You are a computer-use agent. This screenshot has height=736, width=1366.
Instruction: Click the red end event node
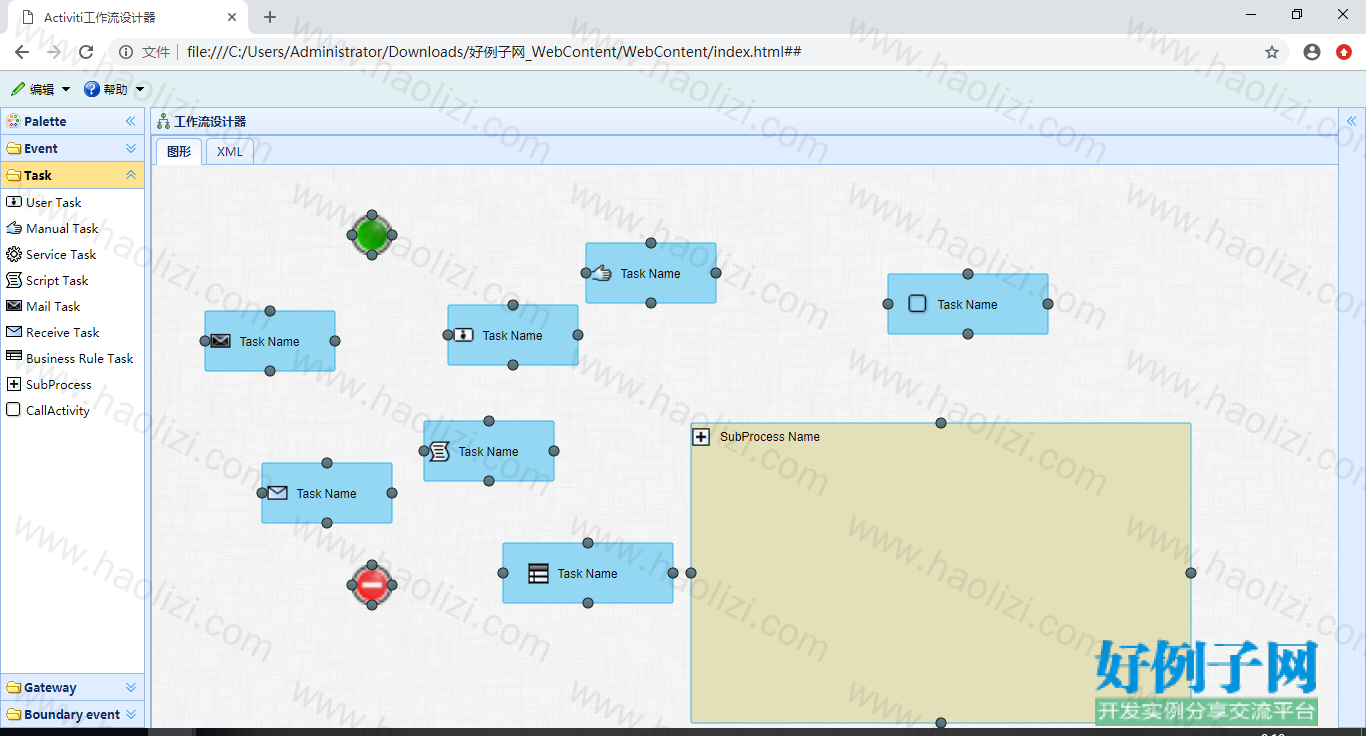pos(372,585)
